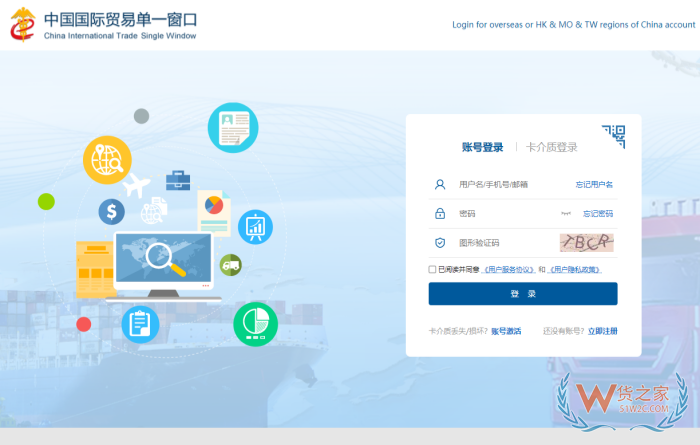Click the shield icon beside captcha field
This screenshot has width=700, height=445.
440,243
